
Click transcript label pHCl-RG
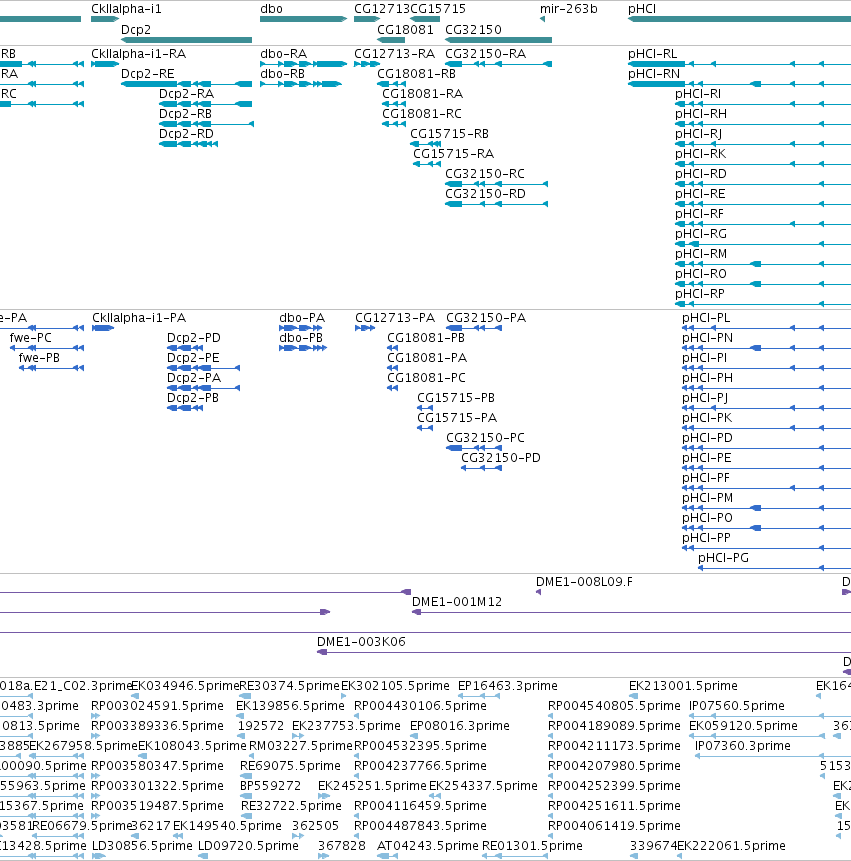(701, 234)
